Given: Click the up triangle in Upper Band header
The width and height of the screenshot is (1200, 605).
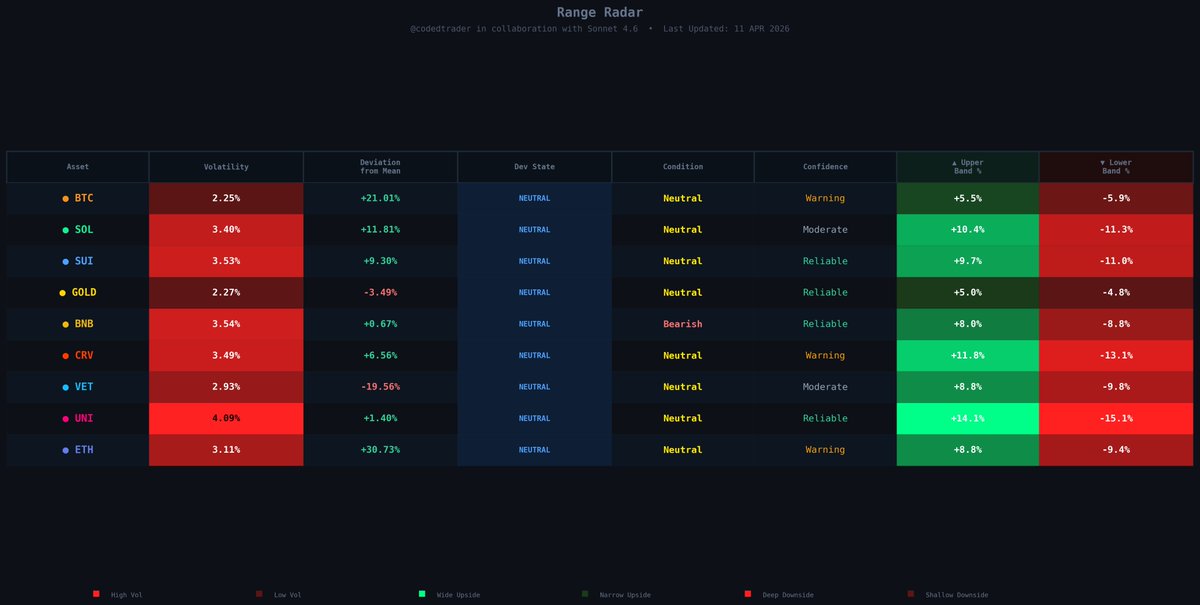Looking at the screenshot, I should [x=955, y=162].
